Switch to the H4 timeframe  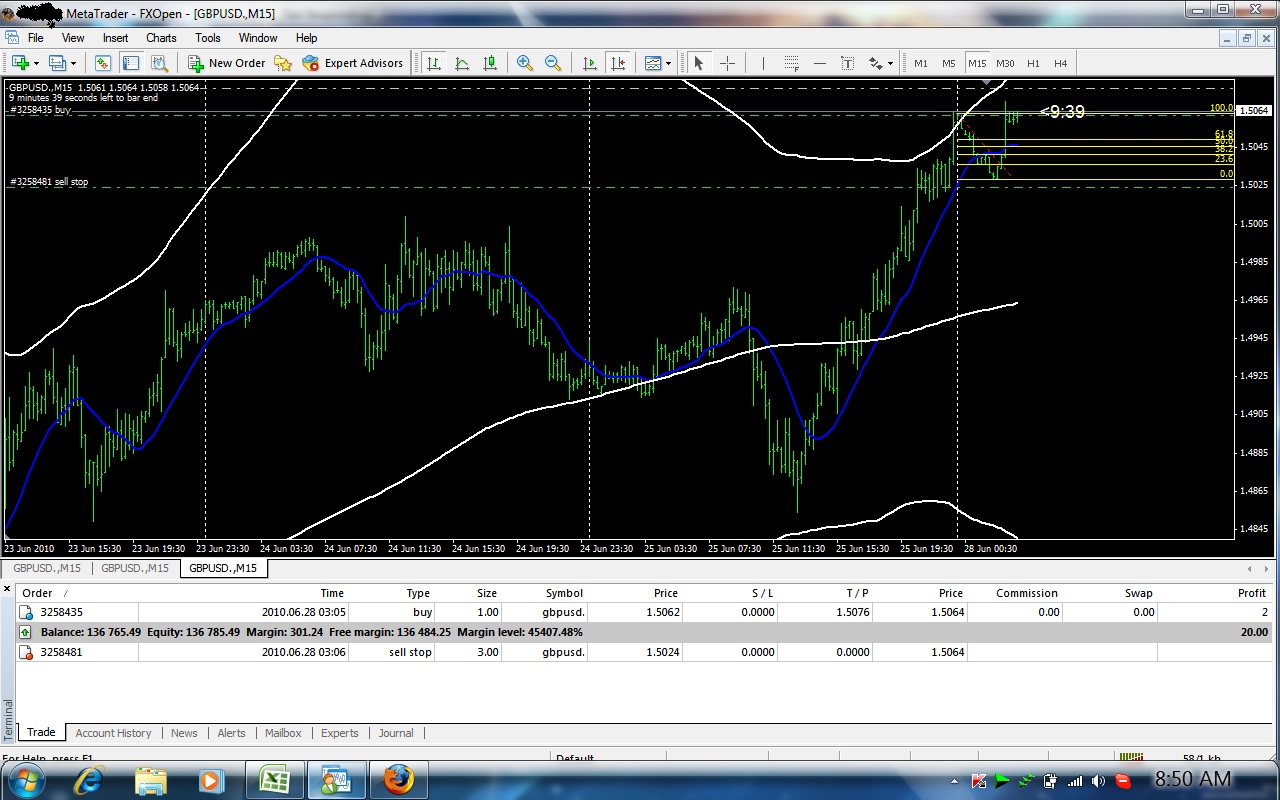[x=1060, y=63]
